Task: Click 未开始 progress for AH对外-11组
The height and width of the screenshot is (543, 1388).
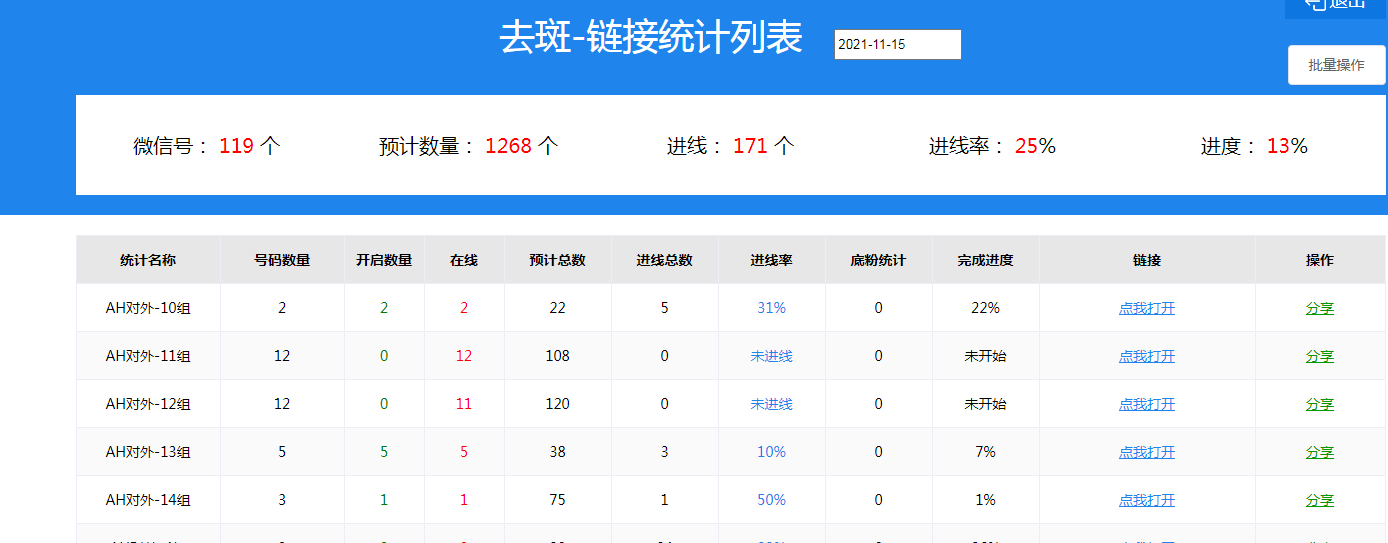Action: (986, 356)
